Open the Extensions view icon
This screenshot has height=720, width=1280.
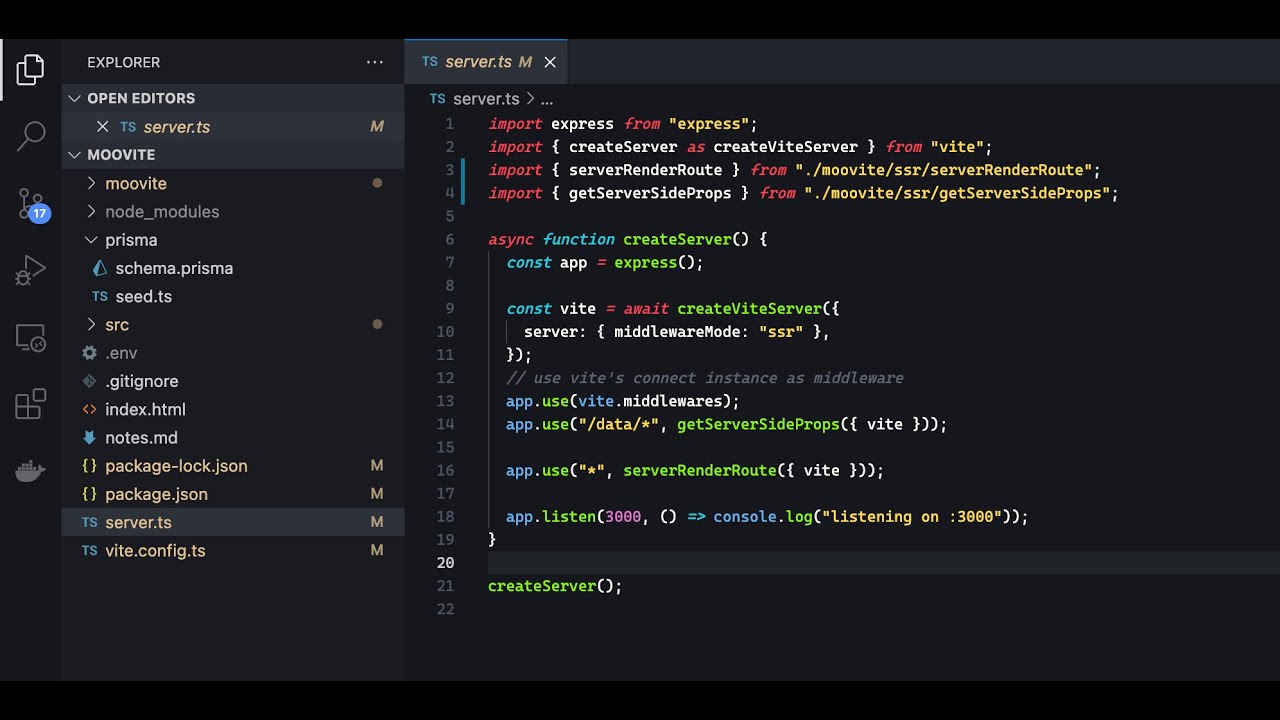[30, 404]
